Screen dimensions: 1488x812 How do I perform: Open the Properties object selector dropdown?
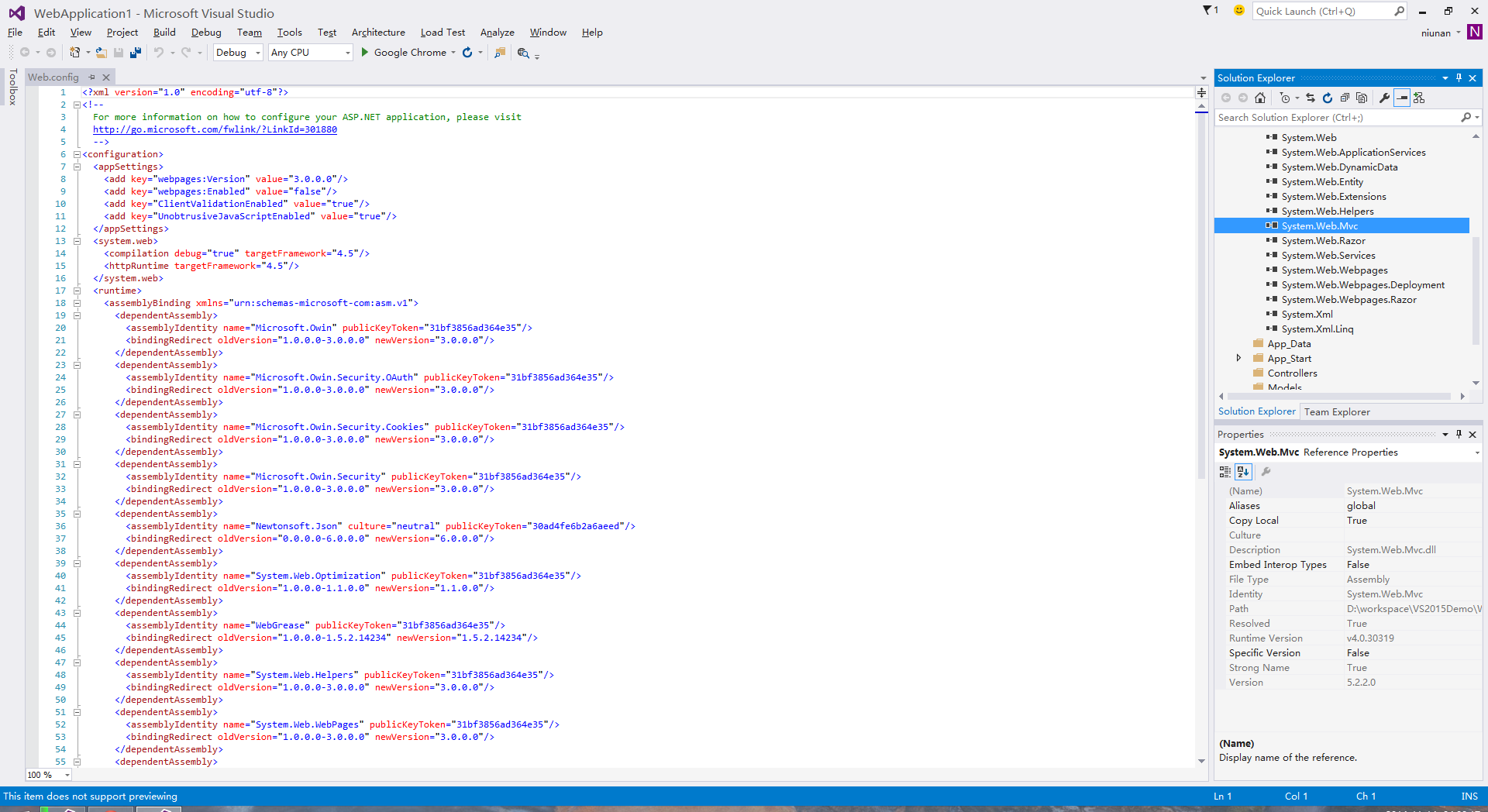(1476, 452)
